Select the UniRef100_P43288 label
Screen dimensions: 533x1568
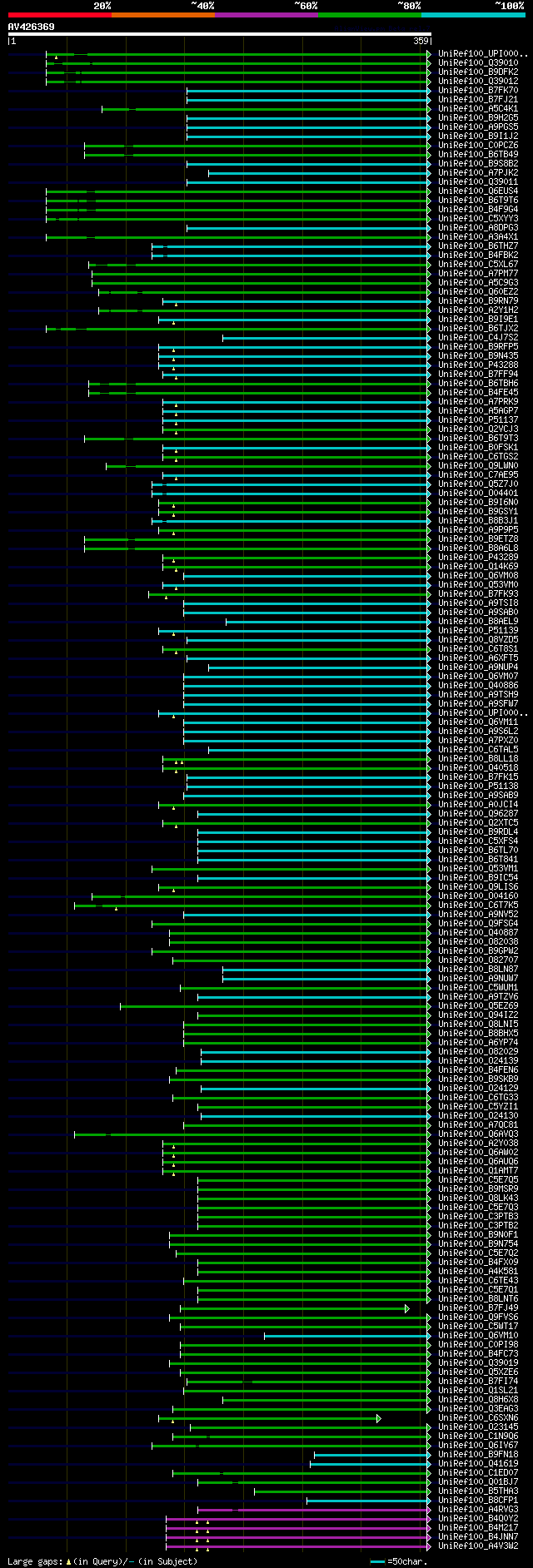478,365
